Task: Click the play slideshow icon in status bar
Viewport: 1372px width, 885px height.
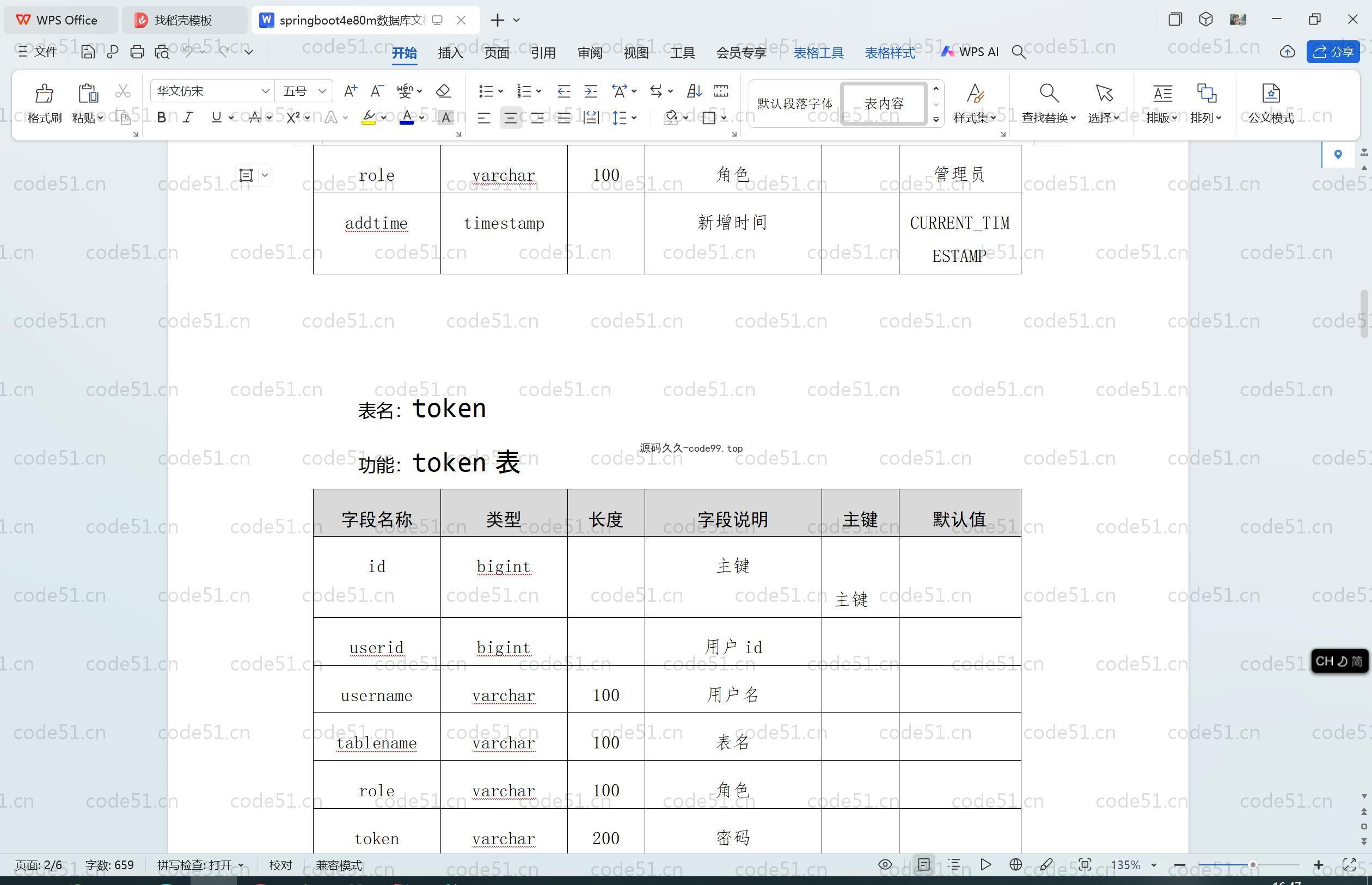Action: click(x=986, y=864)
